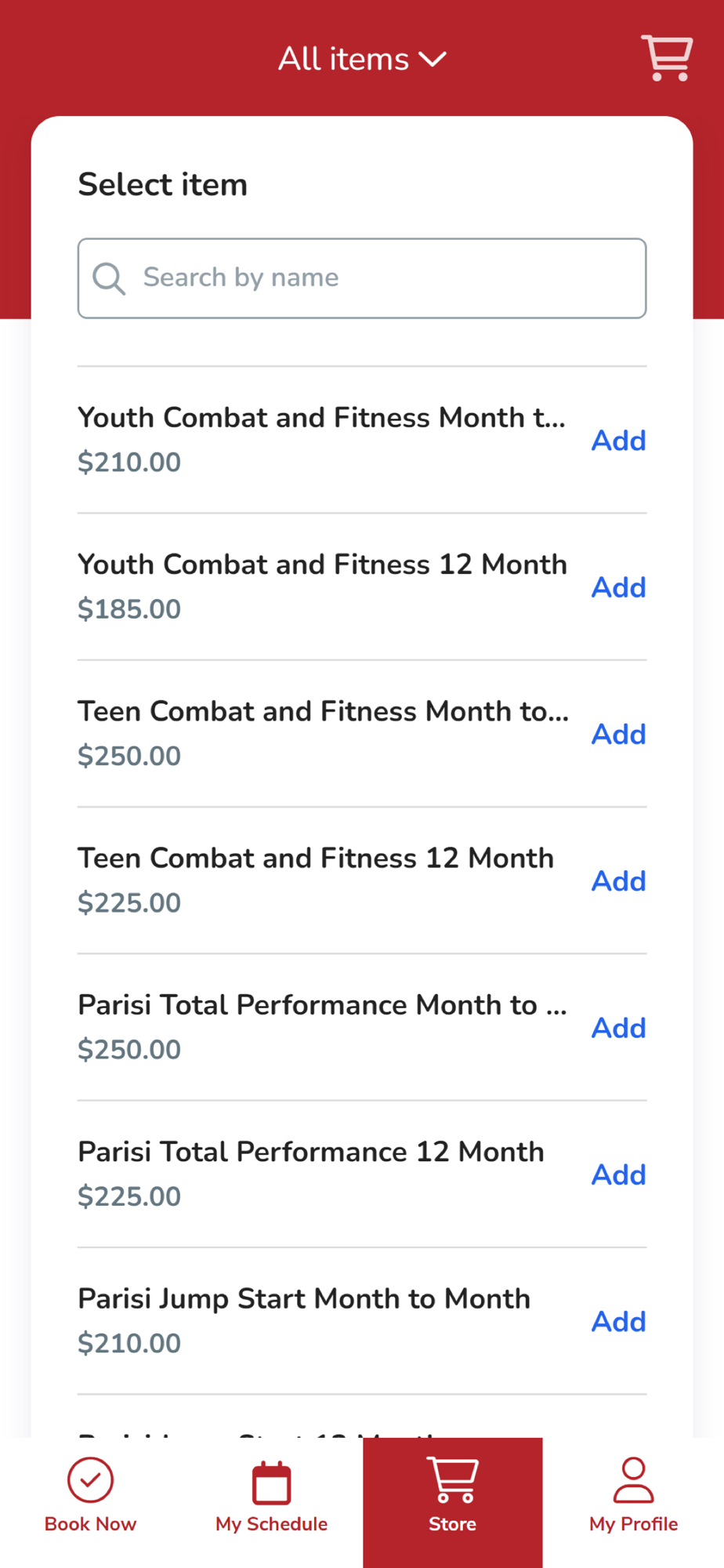Add Youth Combat and Fitness Month to Month ($210.00)
The height and width of the screenshot is (1568, 724).
[618, 441]
